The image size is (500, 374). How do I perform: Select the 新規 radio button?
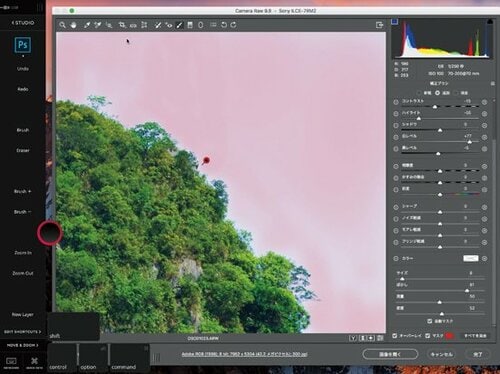419,93
